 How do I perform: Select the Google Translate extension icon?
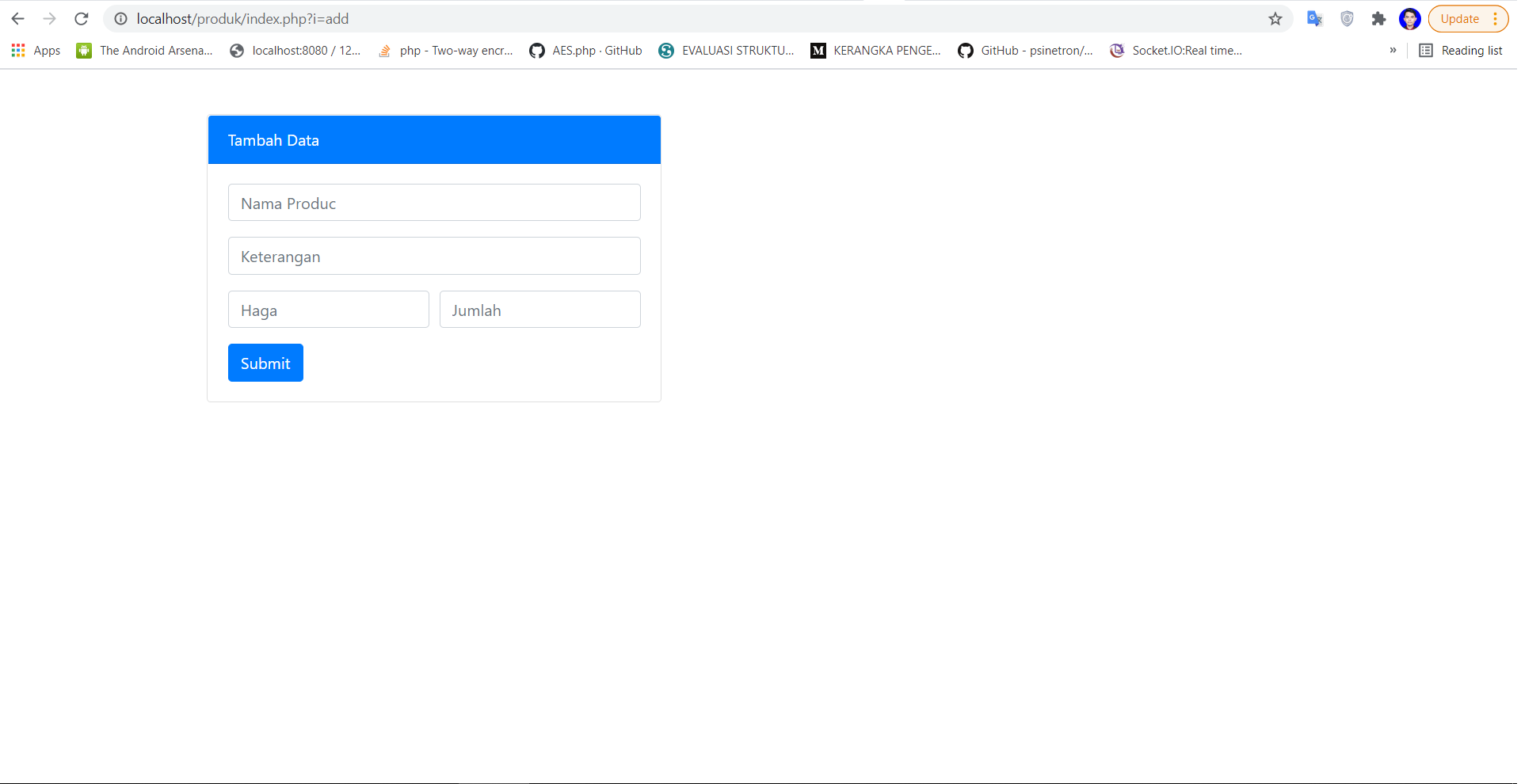[x=1315, y=18]
